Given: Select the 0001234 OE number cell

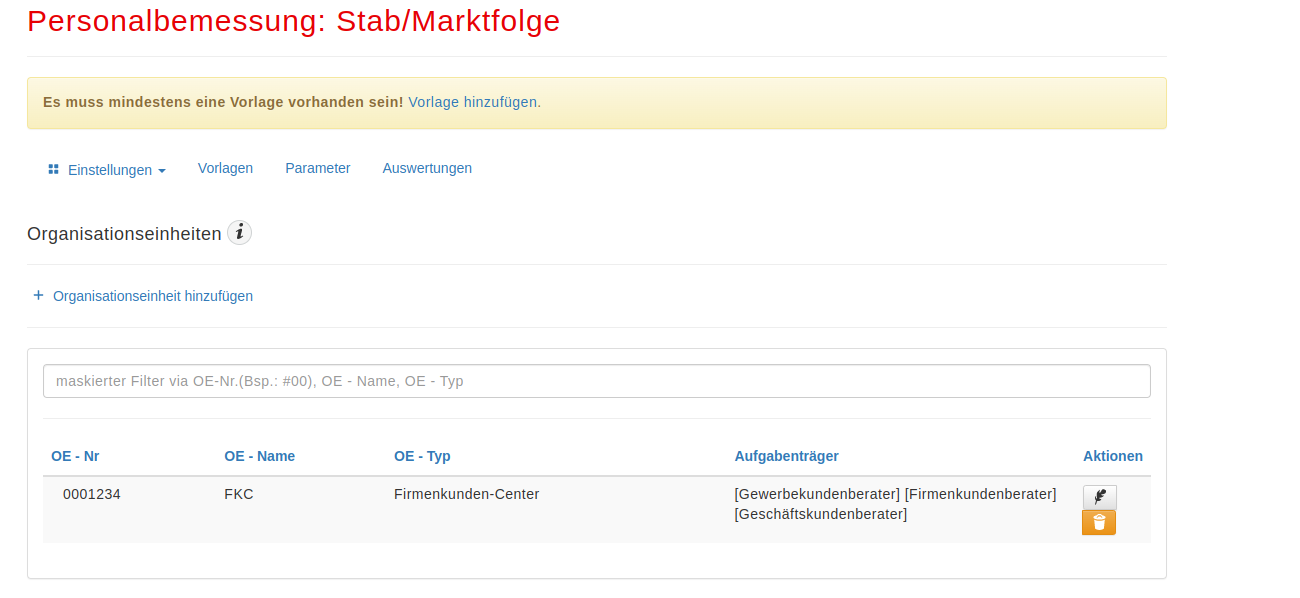Looking at the screenshot, I should pyautogui.click(x=92, y=494).
